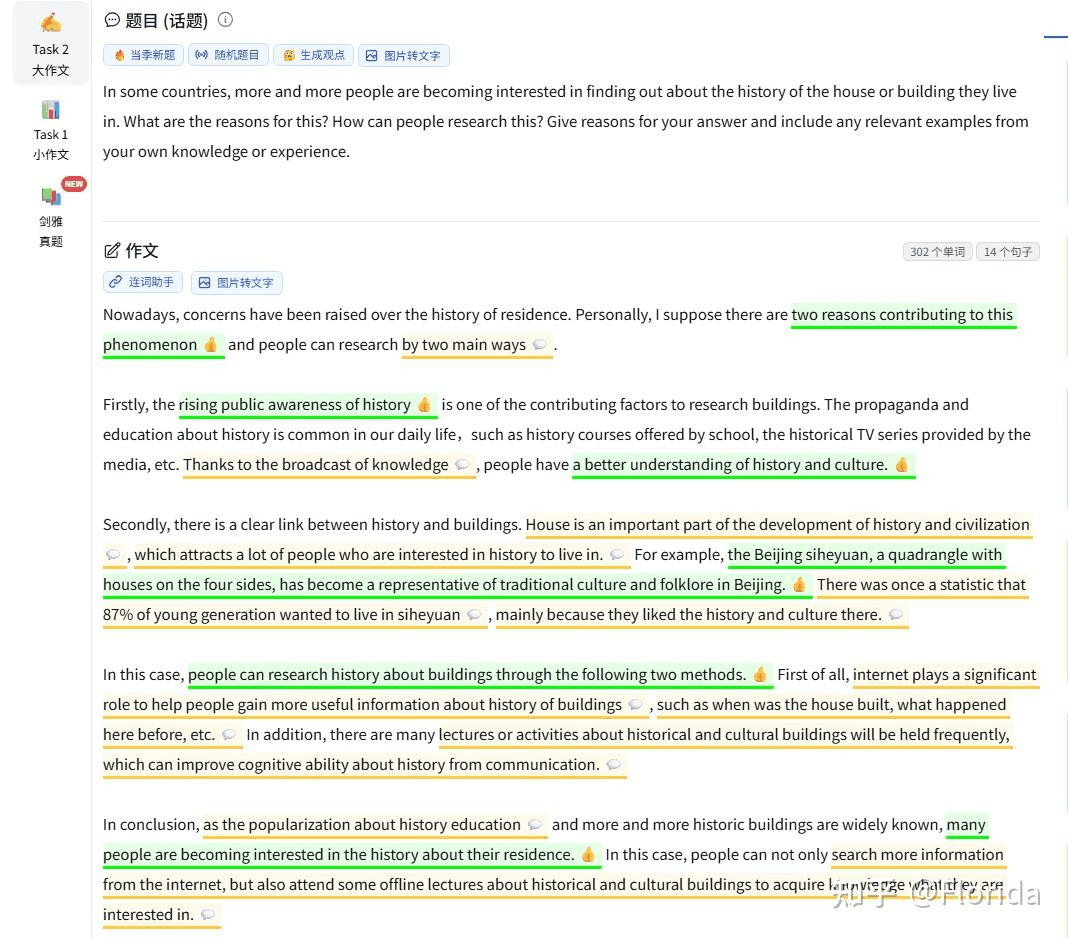Click 图片转文字 button under 题目
This screenshot has width=1068, height=938.
403,55
